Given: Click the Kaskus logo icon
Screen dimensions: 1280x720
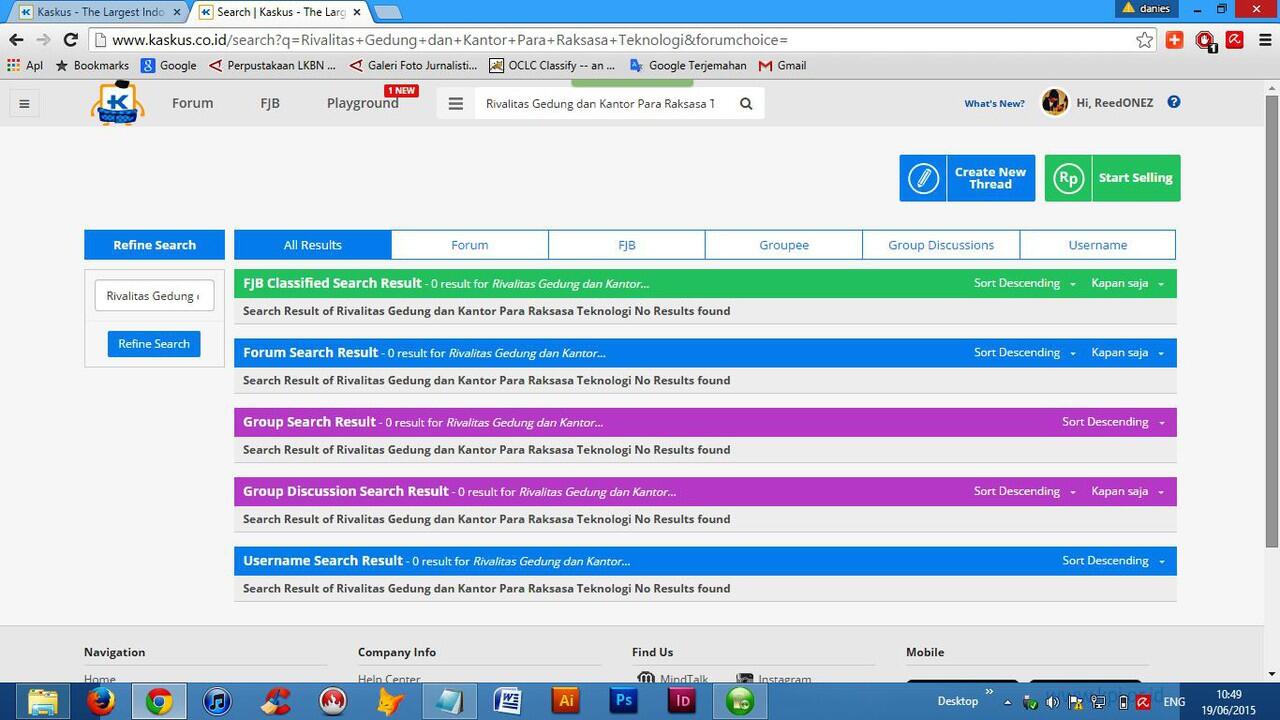Looking at the screenshot, I should click(118, 103).
